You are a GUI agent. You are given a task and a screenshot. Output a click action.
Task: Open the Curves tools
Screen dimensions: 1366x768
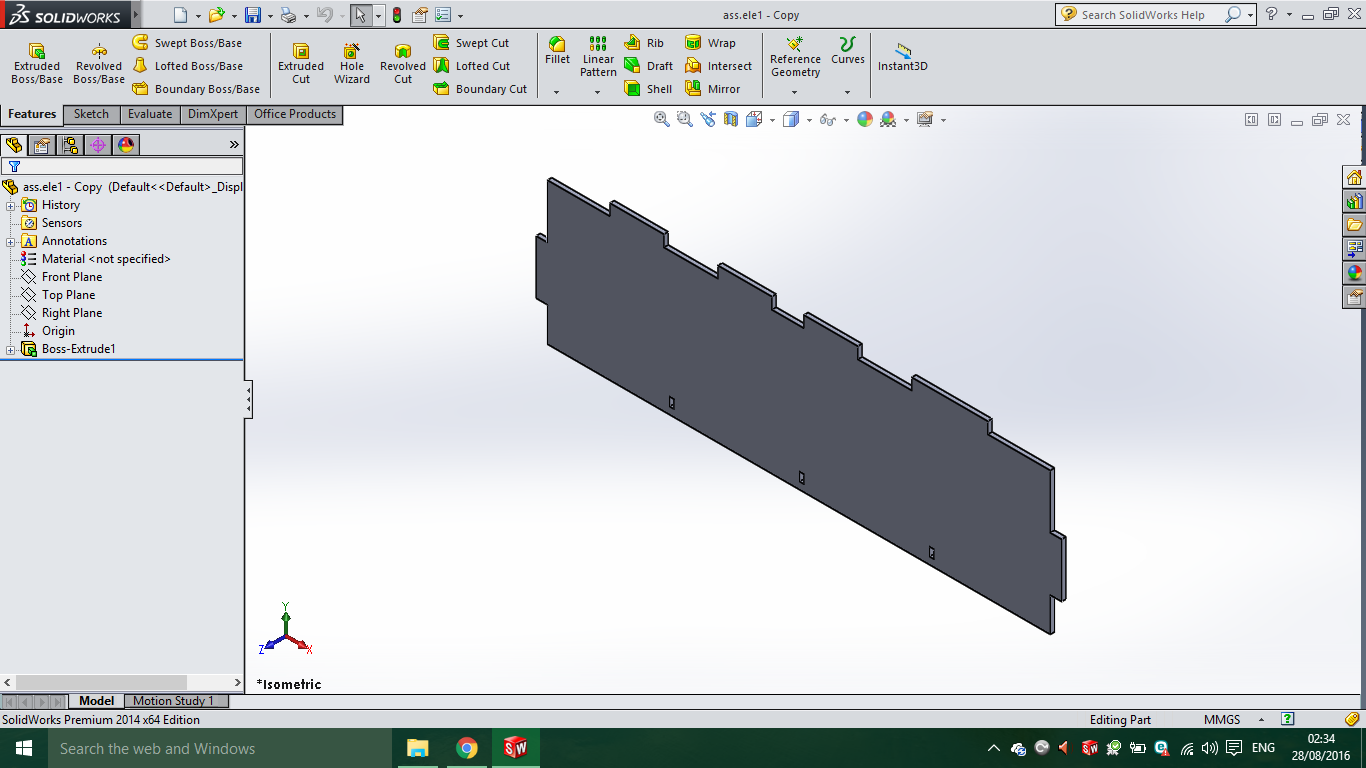coord(848,51)
